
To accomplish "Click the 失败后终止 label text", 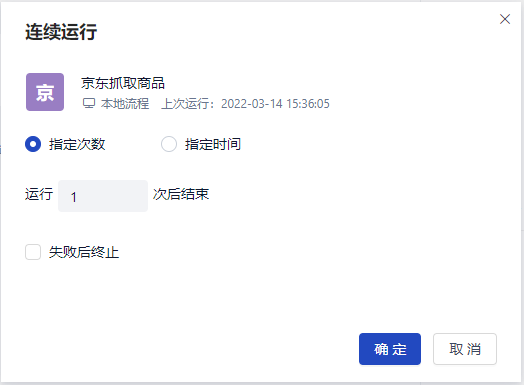I will point(84,252).
